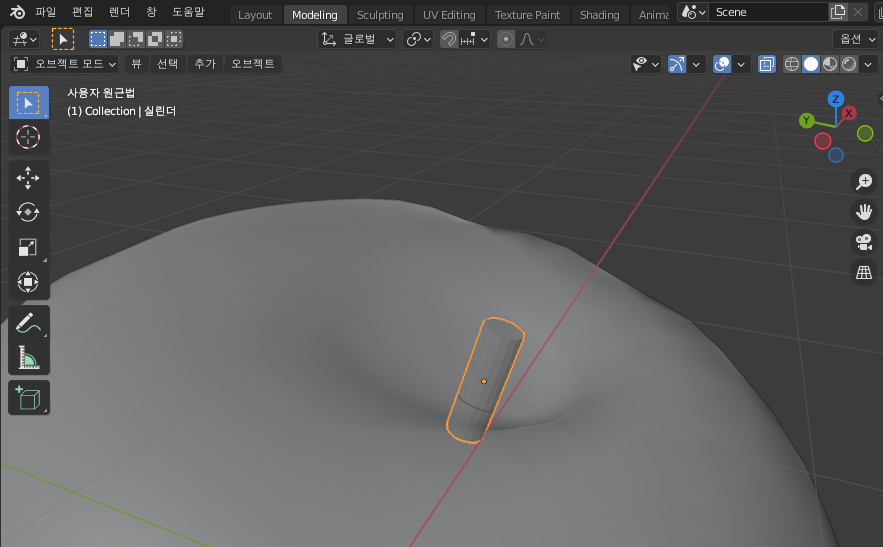Switch to the Sculpting workspace tab

(x=380, y=15)
